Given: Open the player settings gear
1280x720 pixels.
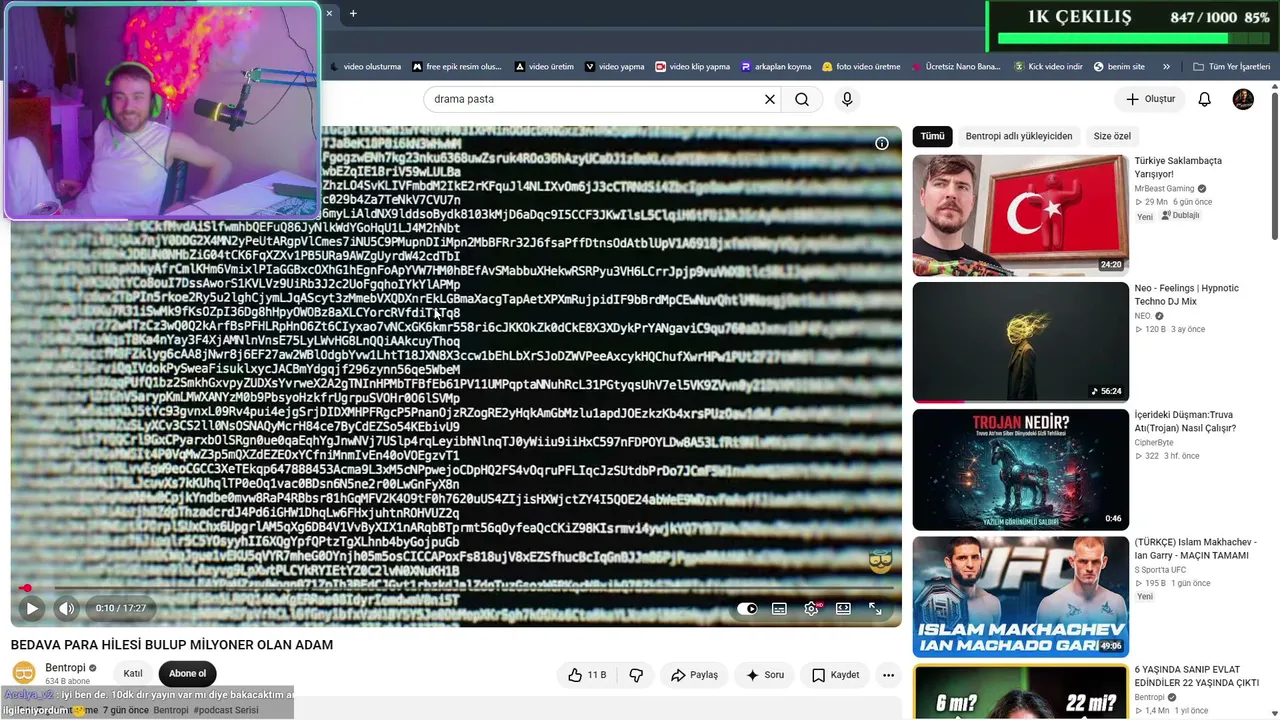Looking at the screenshot, I should [811, 608].
